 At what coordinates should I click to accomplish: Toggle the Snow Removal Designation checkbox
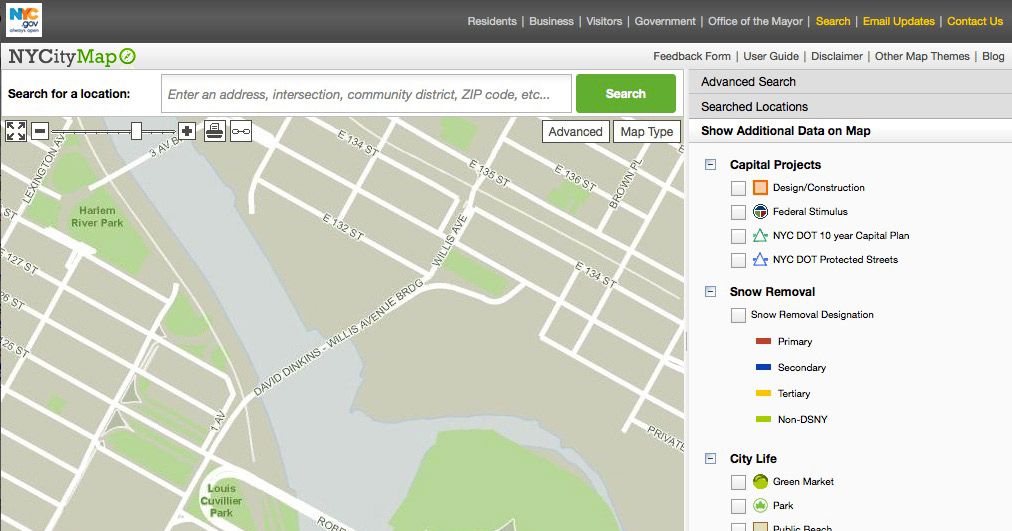pyautogui.click(x=738, y=315)
